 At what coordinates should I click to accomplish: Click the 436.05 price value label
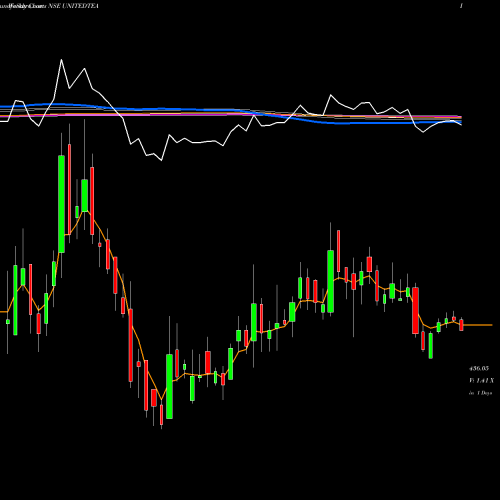pos(479,368)
